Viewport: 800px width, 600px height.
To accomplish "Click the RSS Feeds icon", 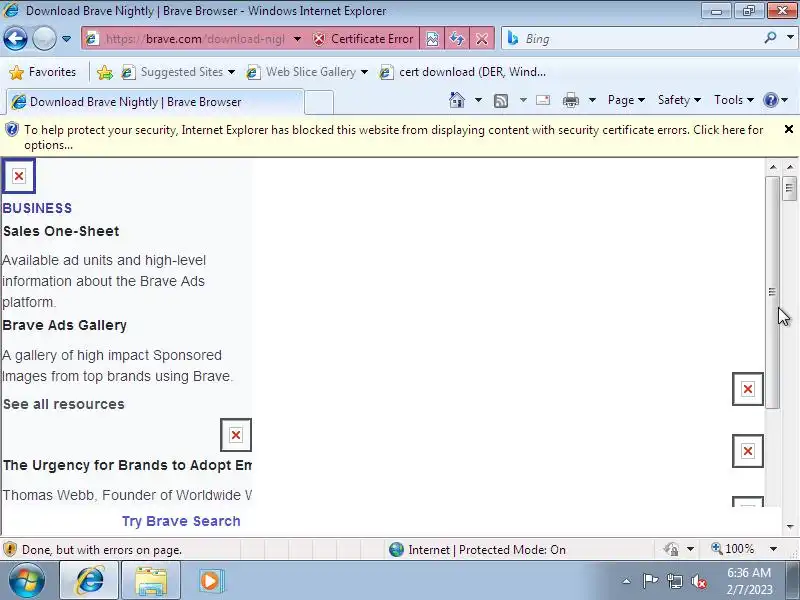I will click(x=501, y=101).
